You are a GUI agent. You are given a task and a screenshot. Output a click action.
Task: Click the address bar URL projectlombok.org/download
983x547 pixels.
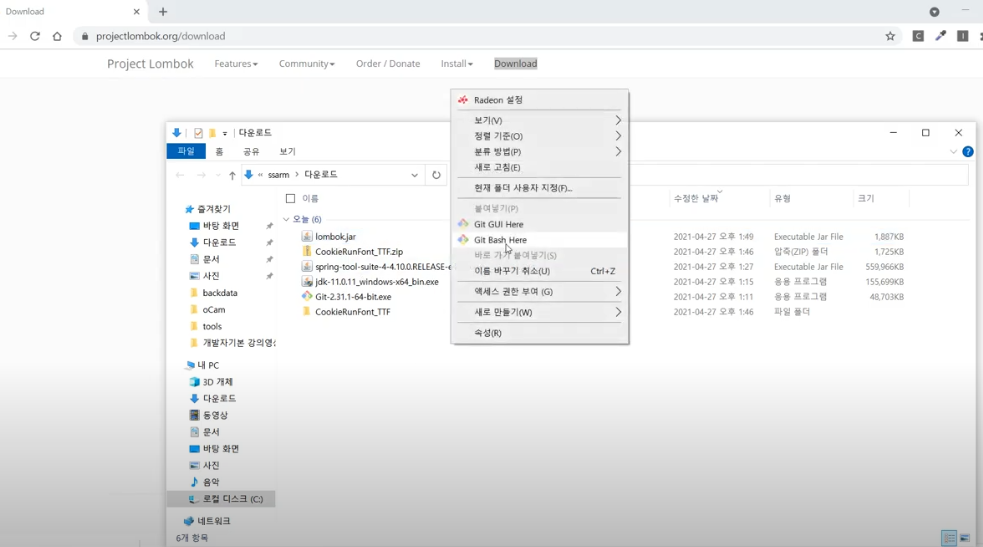(x=160, y=36)
